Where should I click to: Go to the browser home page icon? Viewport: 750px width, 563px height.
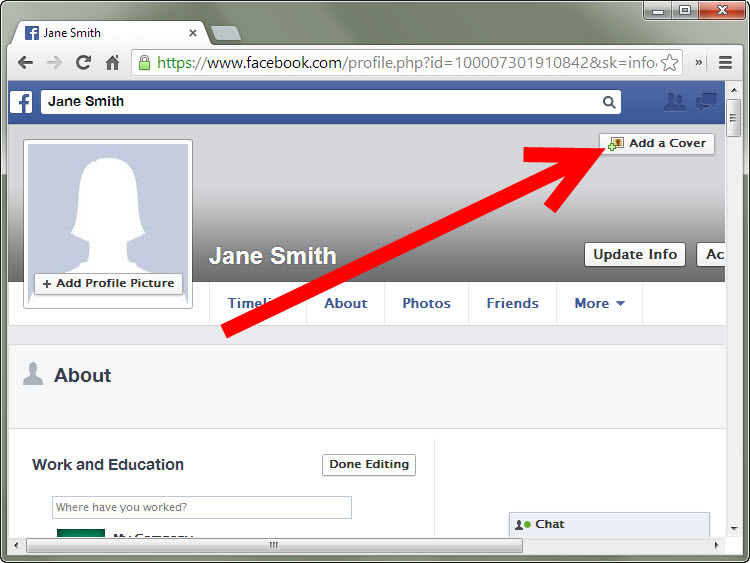[112, 63]
